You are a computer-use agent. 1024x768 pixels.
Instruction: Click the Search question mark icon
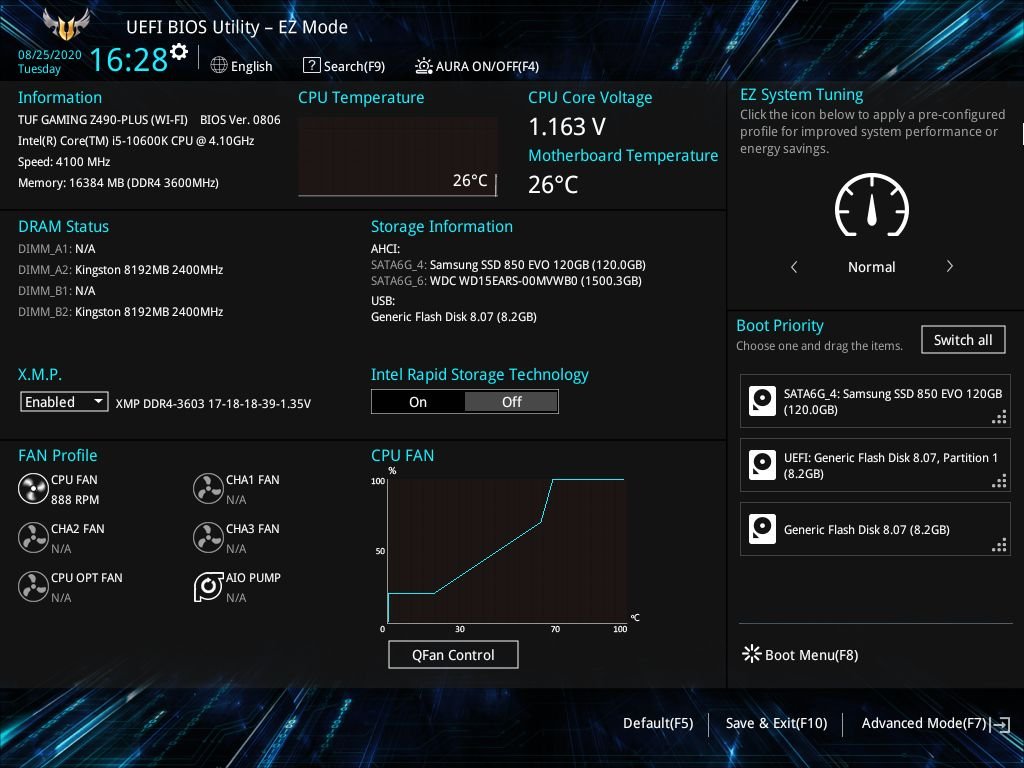pyautogui.click(x=312, y=65)
